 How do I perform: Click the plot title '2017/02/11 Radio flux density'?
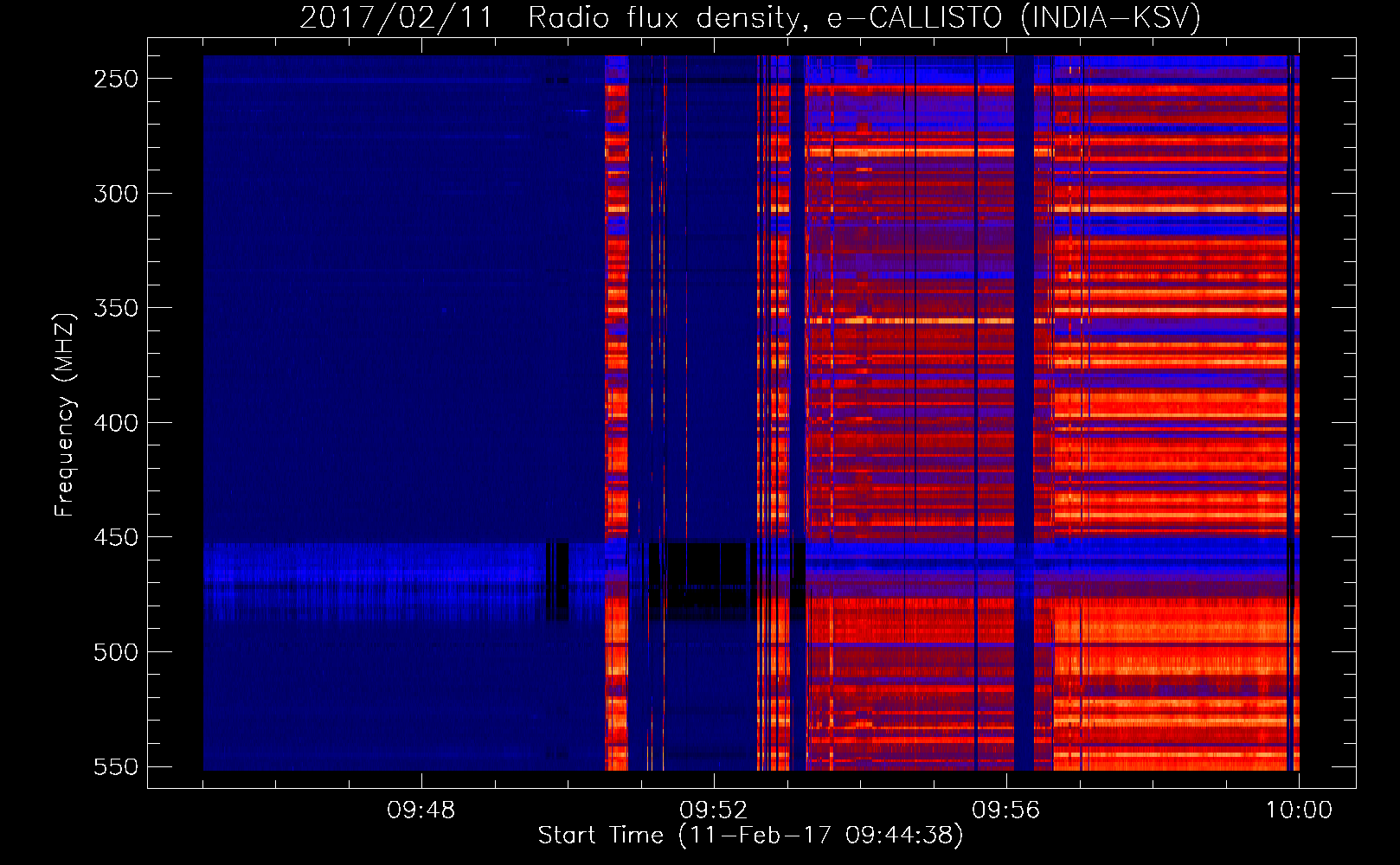point(750,17)
